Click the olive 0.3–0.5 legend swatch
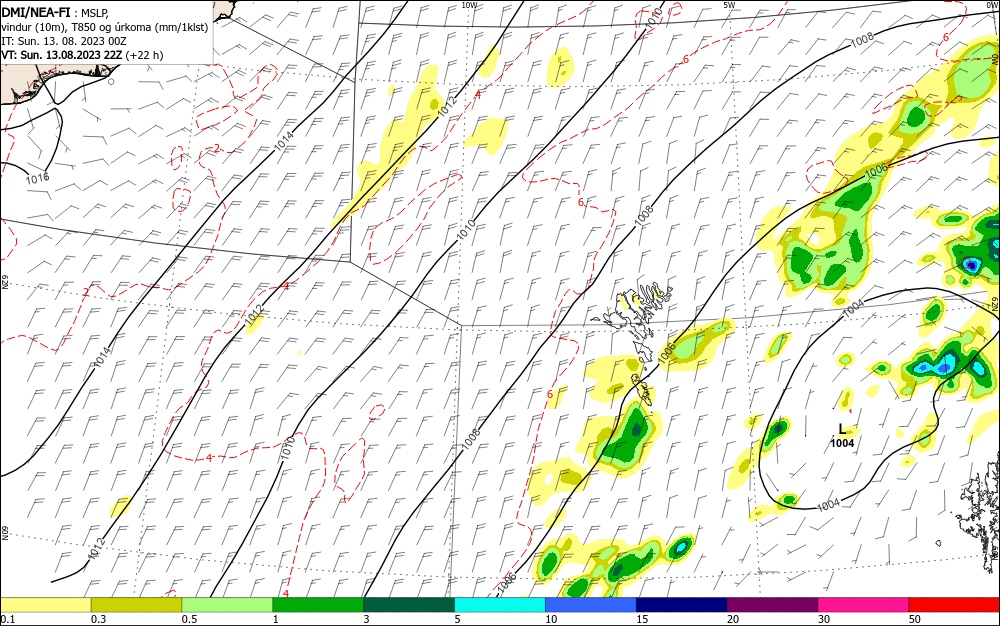The width and height of the screenshot is (1000, 626). click(x=136, y=605)
